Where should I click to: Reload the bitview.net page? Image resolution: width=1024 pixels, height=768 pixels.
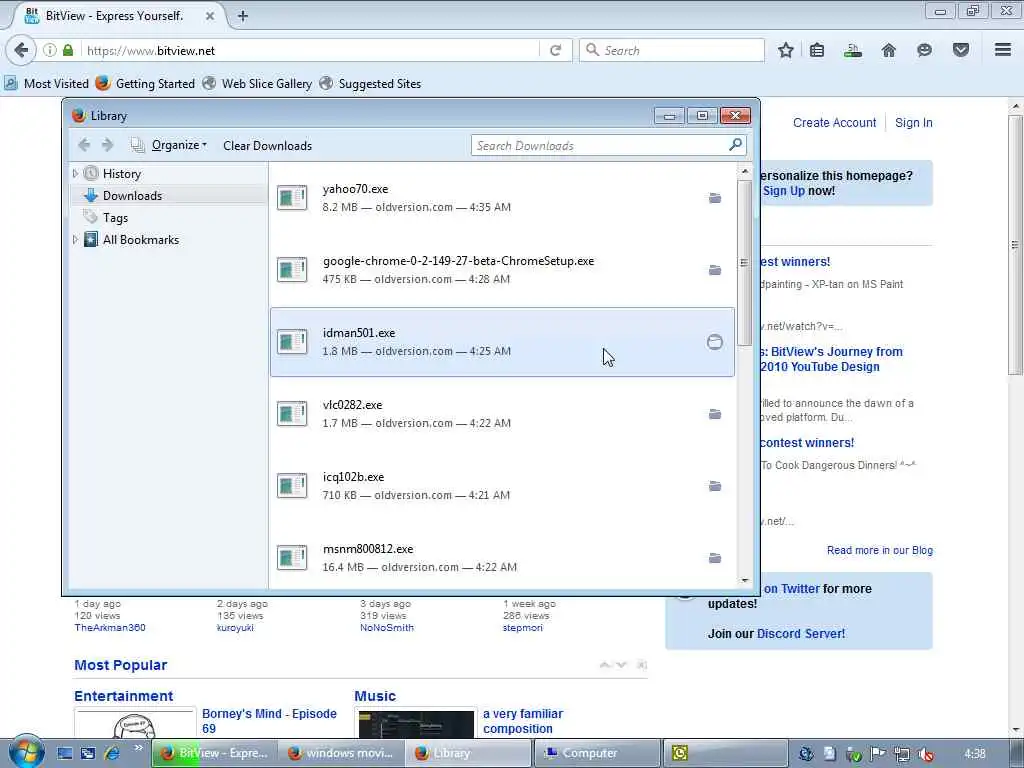556,50
